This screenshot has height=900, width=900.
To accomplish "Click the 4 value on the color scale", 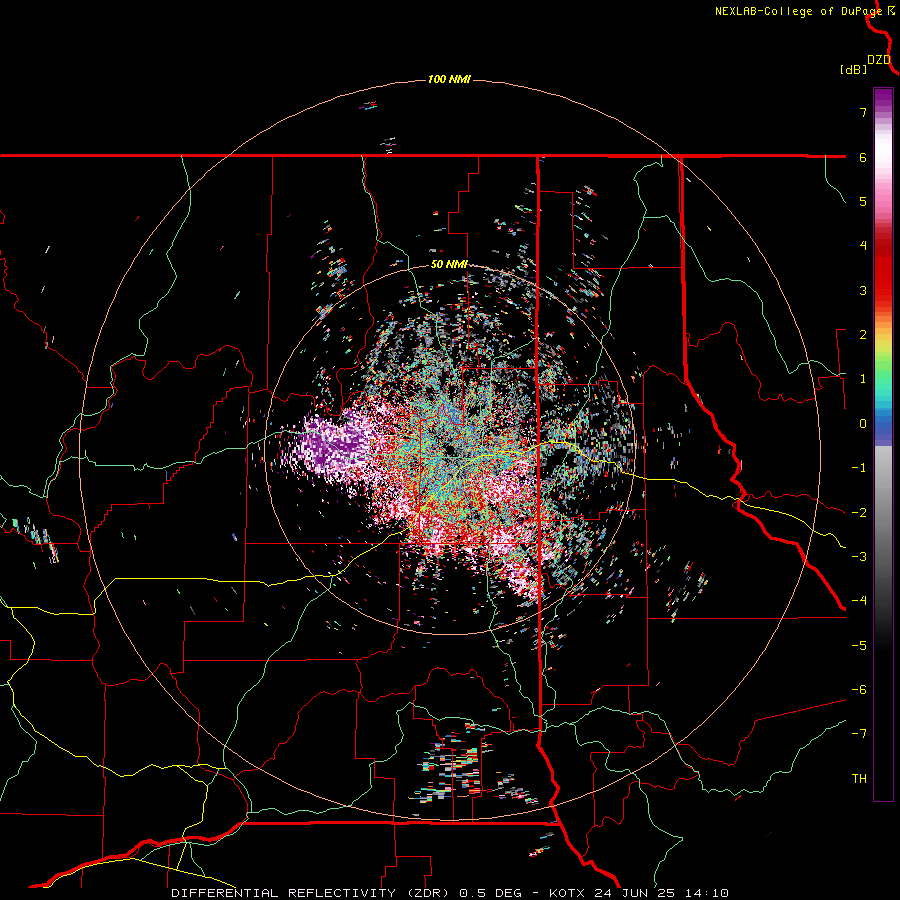I will [x=863, y=246].
